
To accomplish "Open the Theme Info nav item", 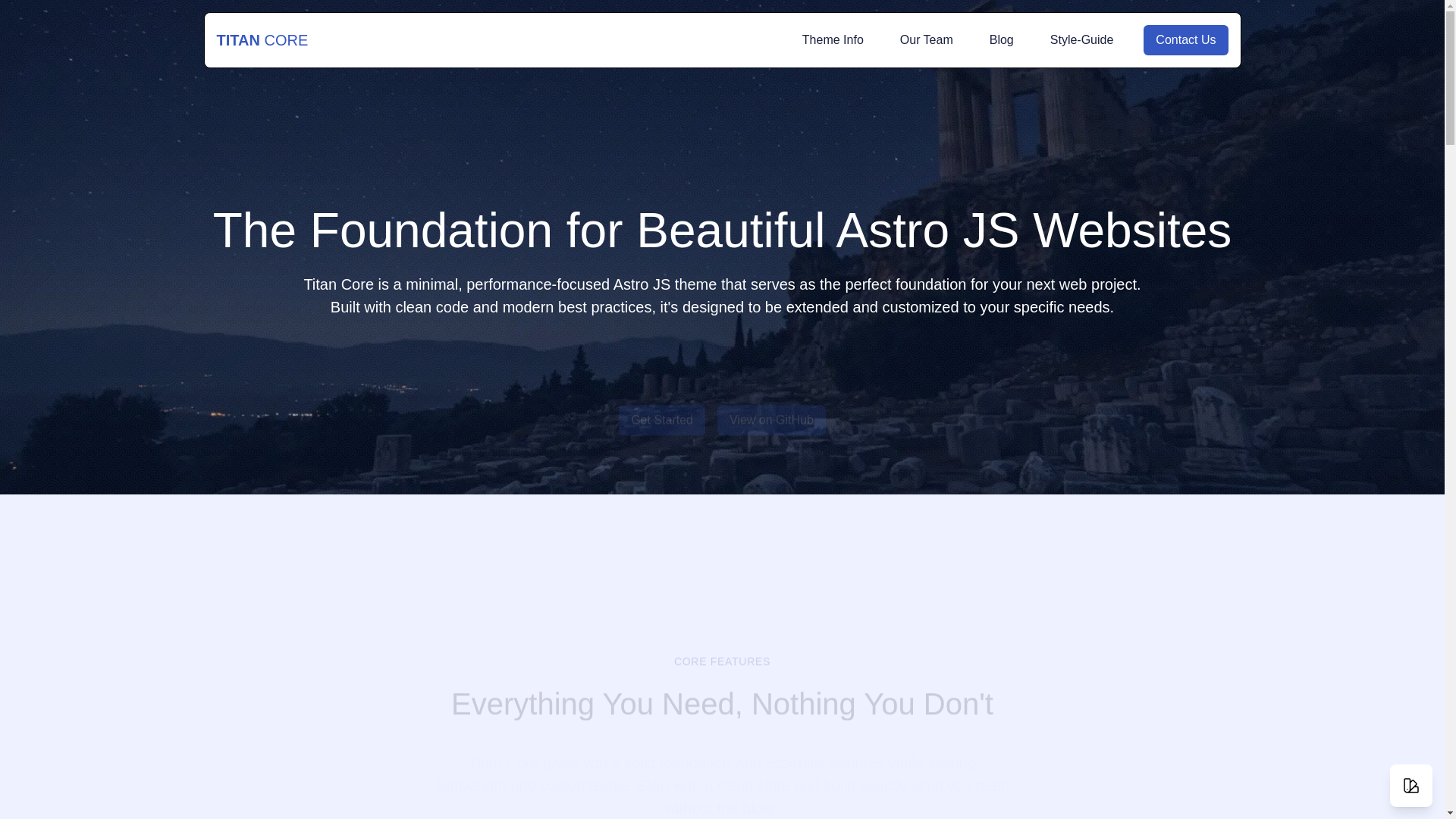I will [833, 40].
